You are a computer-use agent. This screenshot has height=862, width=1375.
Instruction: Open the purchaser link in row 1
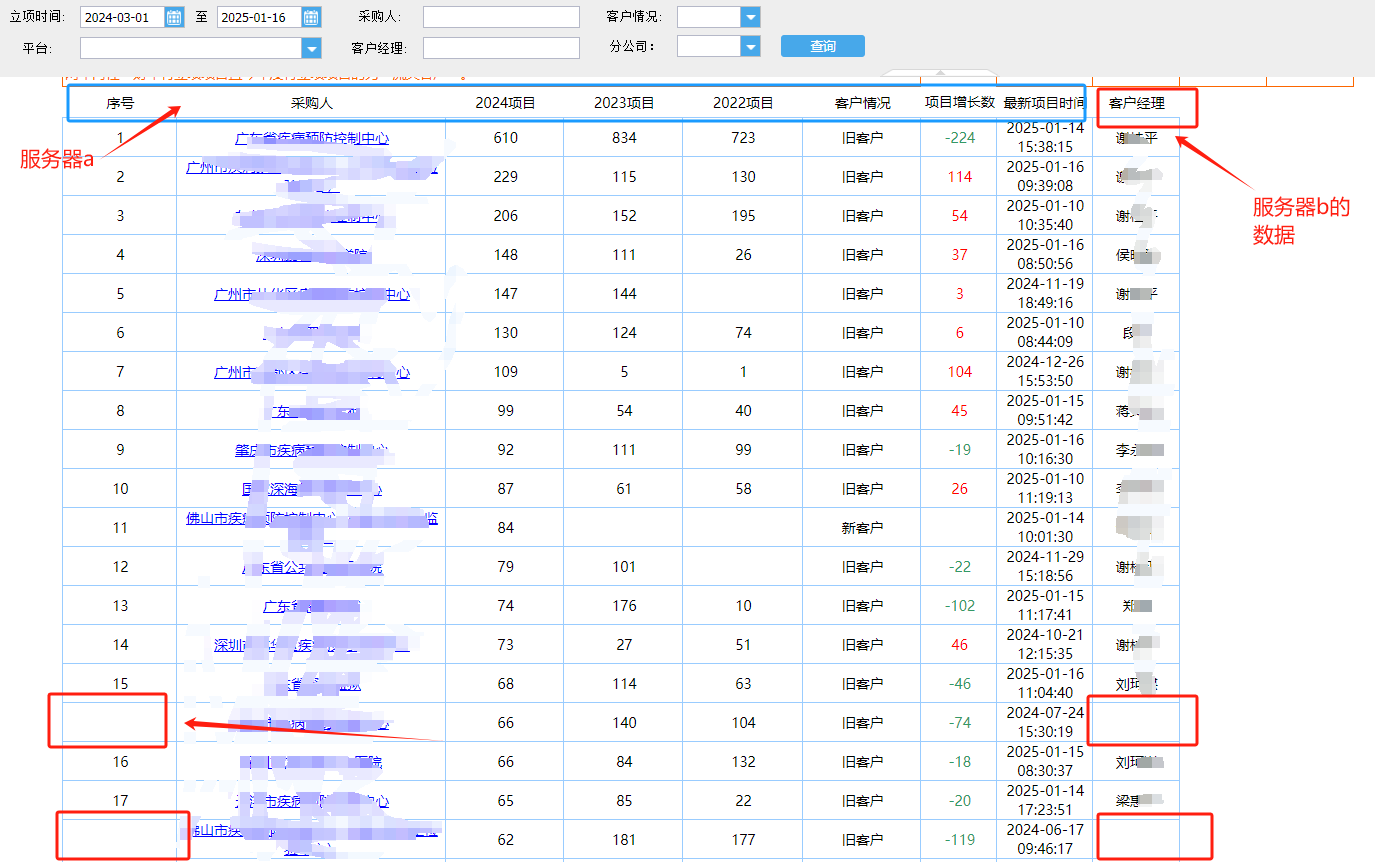tap(312, 138)
